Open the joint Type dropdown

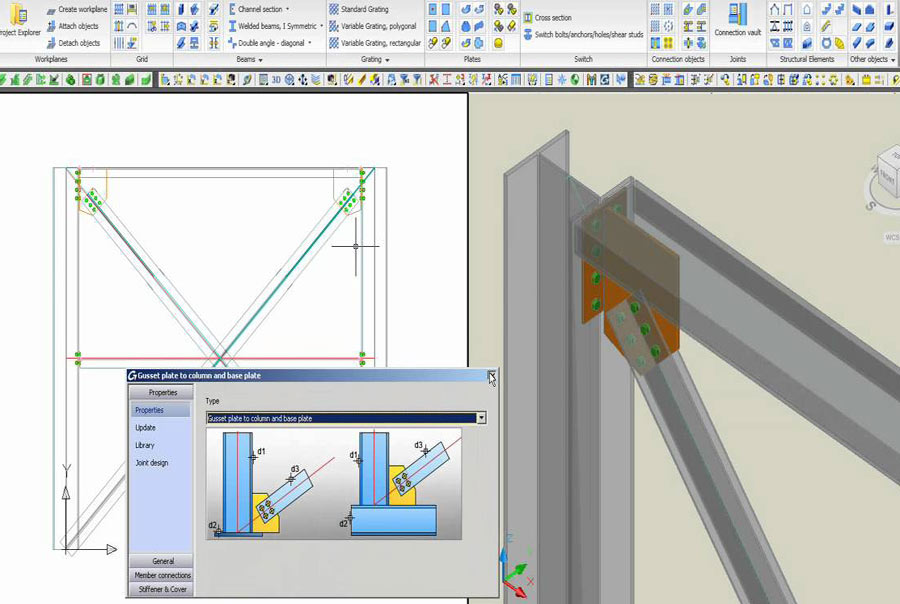click(x=481, y=418)
